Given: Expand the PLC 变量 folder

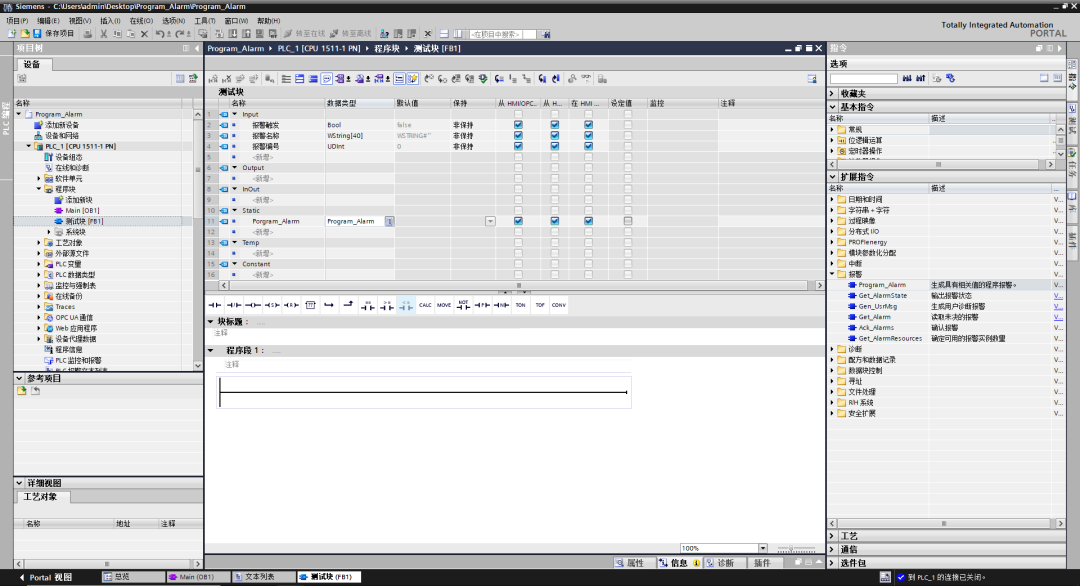Looking at the screenshot, I should point(39,264).
